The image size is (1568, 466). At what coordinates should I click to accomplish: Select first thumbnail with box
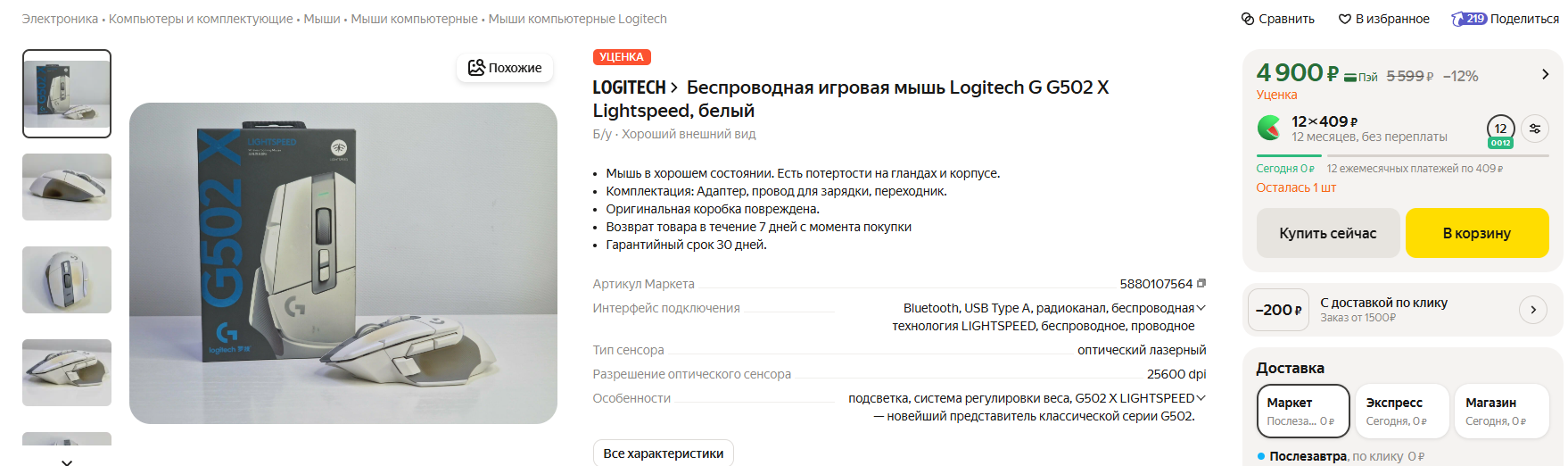click(67, 94)
